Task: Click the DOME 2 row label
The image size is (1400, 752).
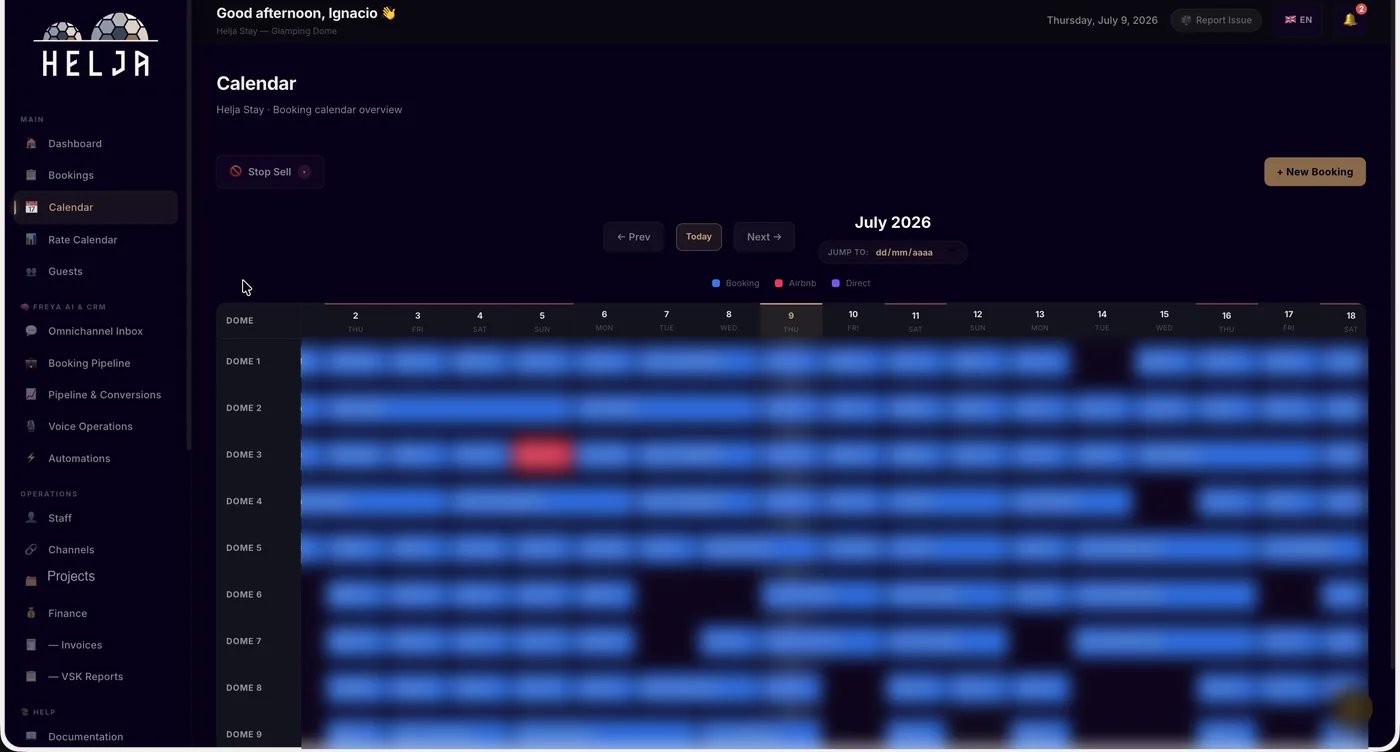Action: (x=244, y=408)
